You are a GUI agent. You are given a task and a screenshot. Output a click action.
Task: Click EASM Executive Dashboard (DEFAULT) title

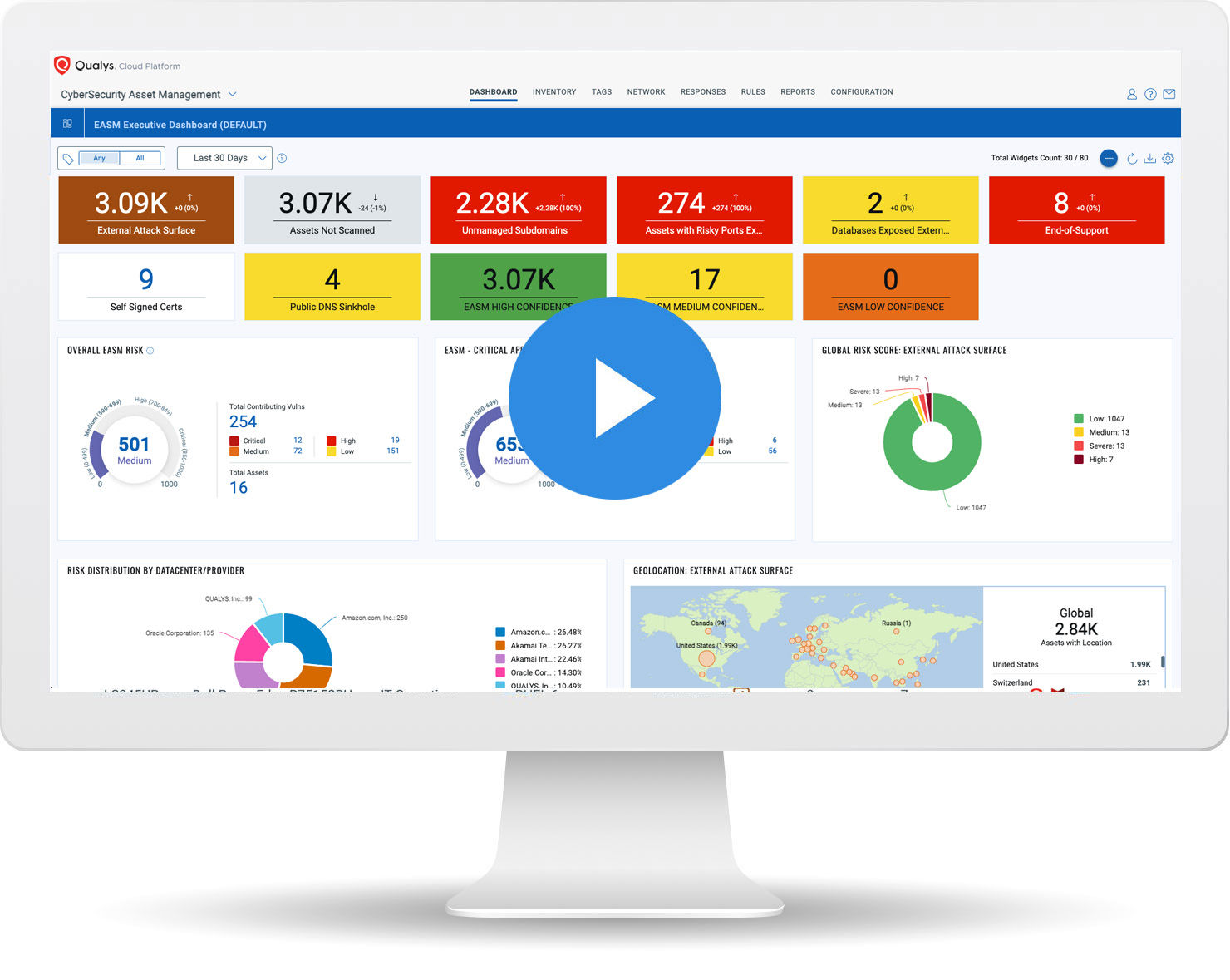pyautogui.click(x=180, y=125)
